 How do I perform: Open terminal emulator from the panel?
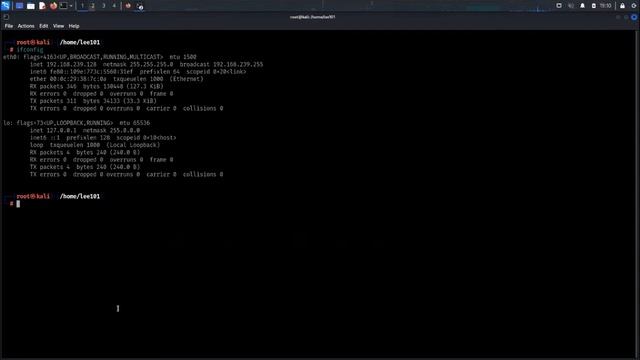pos(64,6)
